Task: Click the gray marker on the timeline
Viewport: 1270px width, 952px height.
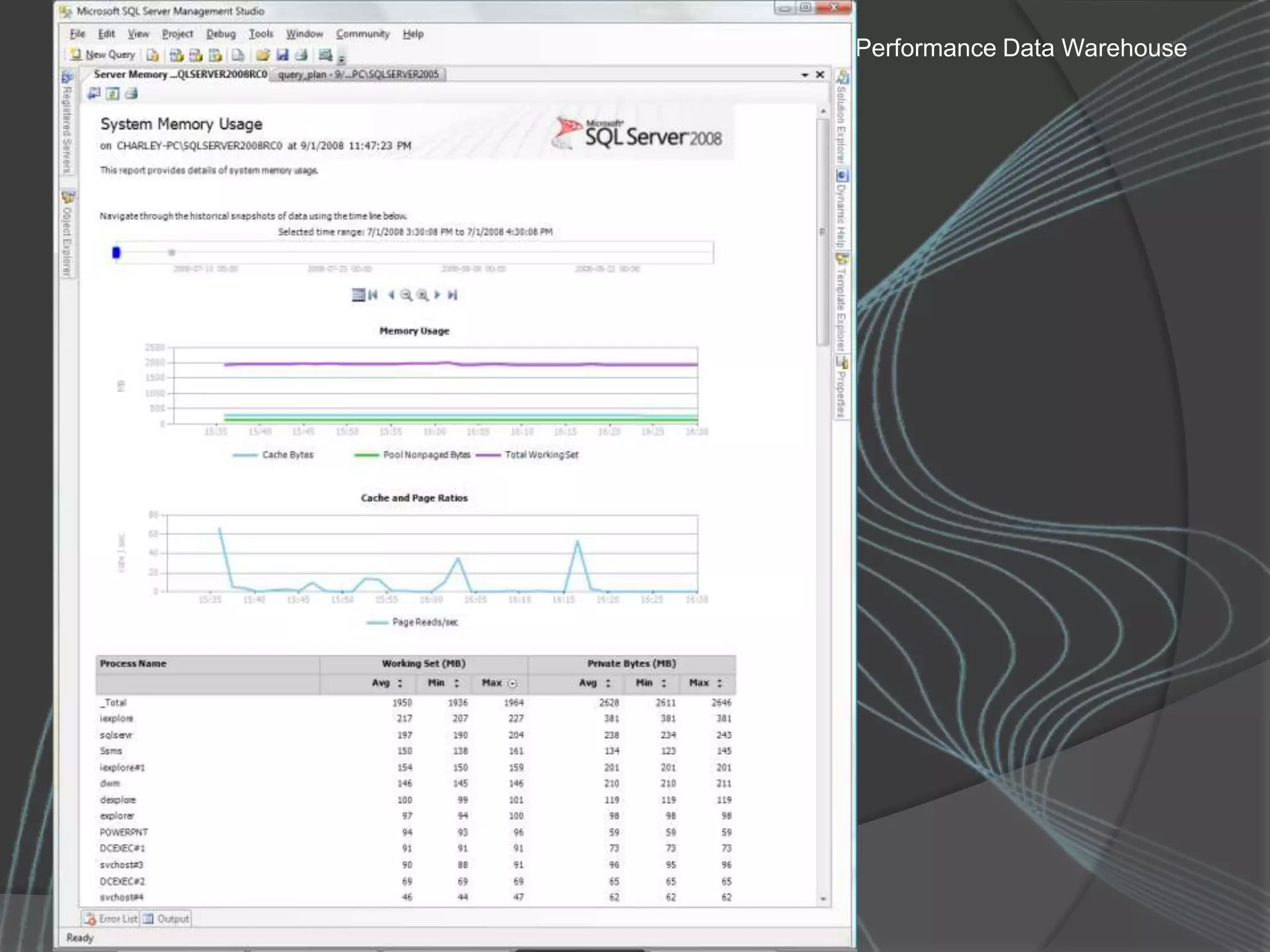Action: [x=172, y=252]
